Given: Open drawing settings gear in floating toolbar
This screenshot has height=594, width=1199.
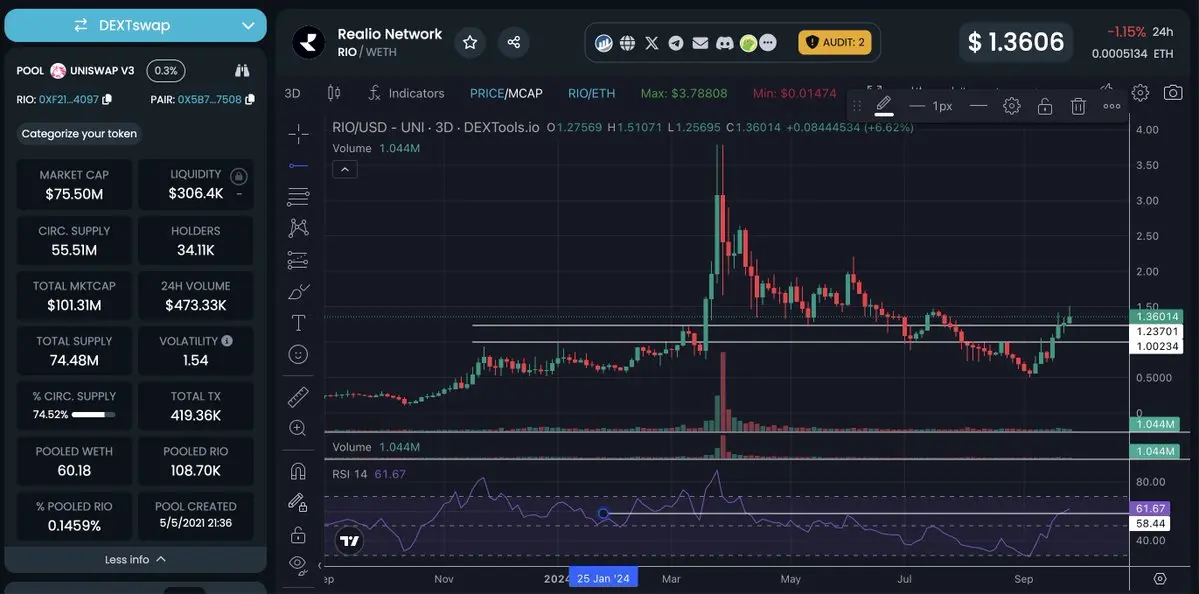Looking at the screenshot, I should [1012, 106].
